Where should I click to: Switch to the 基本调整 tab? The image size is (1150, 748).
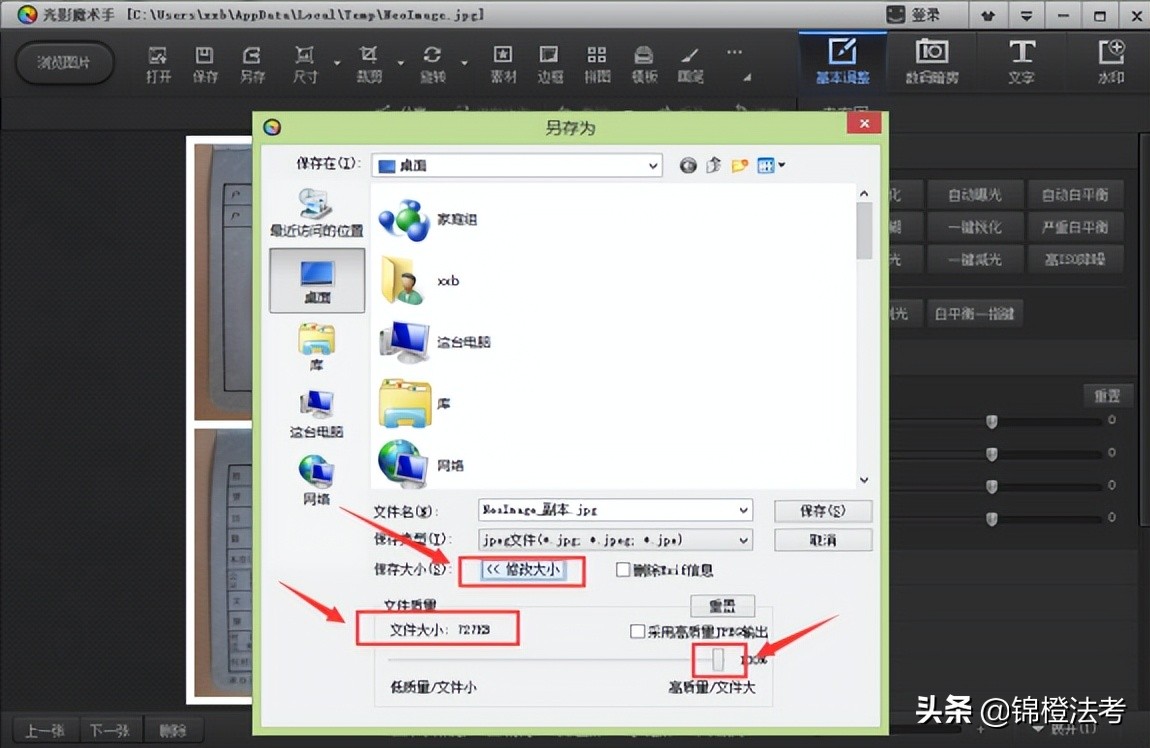pos(841,60)
